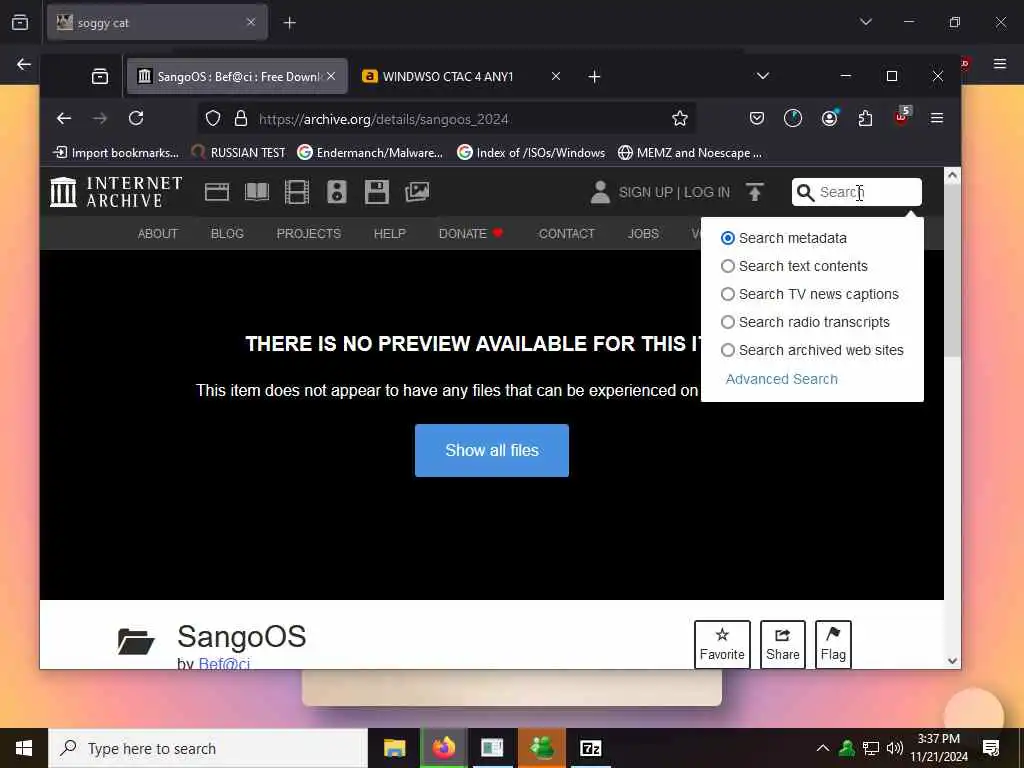Open the Firefox hamburger application menu

click(937, 118)
